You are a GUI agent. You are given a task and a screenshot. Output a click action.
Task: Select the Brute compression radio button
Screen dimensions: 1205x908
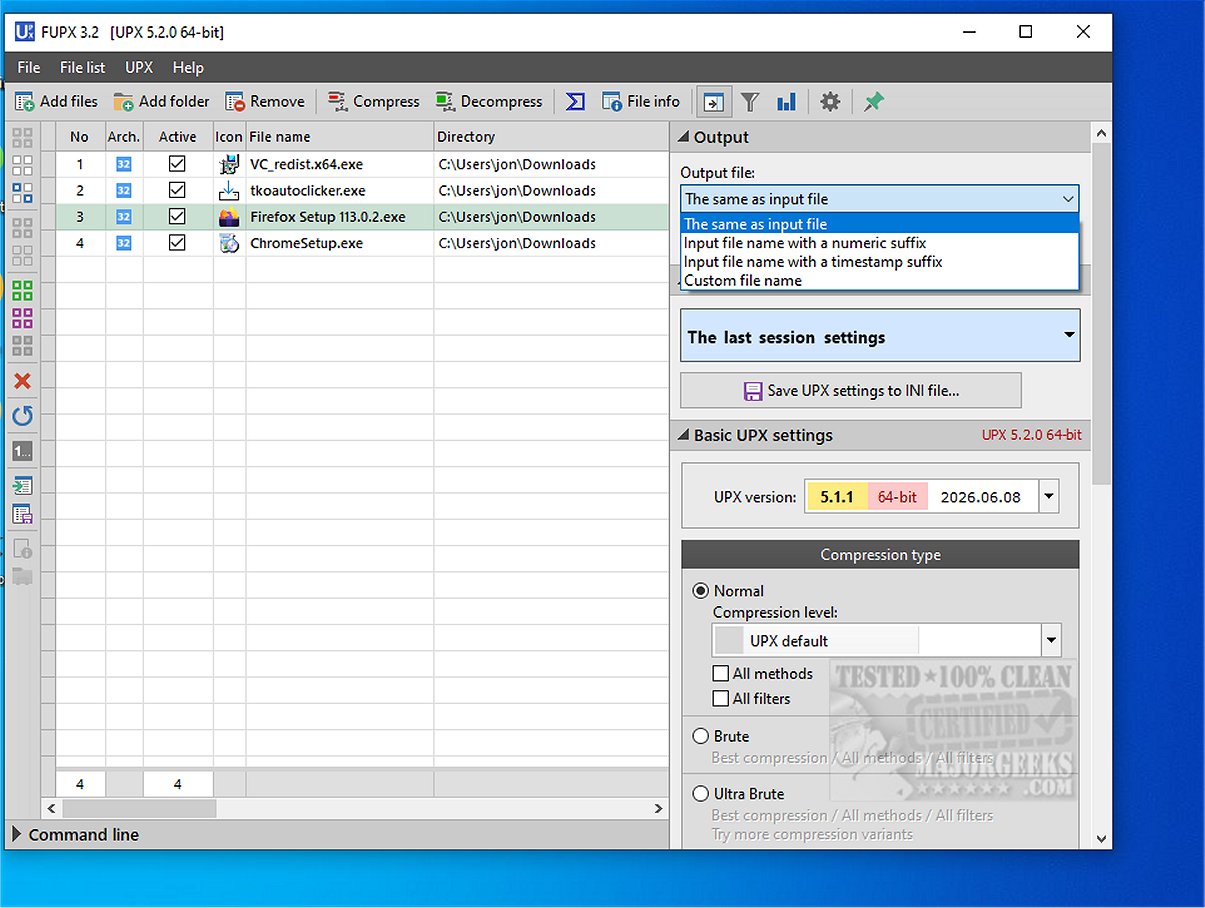pyautogui.click(x=701, y=736)
